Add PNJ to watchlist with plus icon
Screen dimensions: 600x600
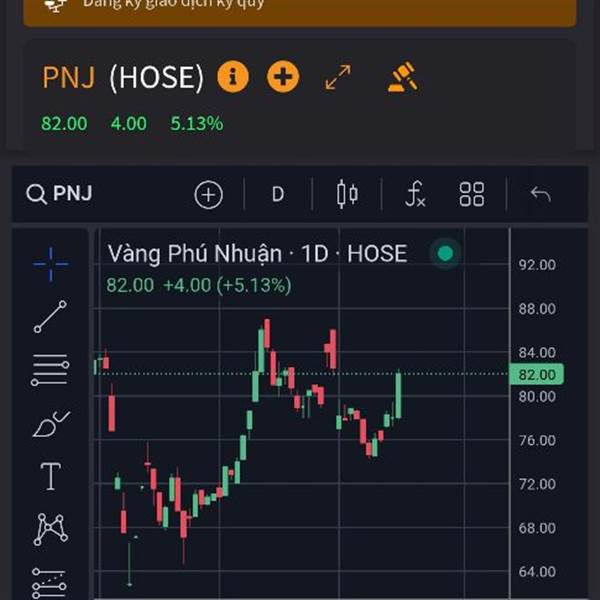click(x=283, y=77)
